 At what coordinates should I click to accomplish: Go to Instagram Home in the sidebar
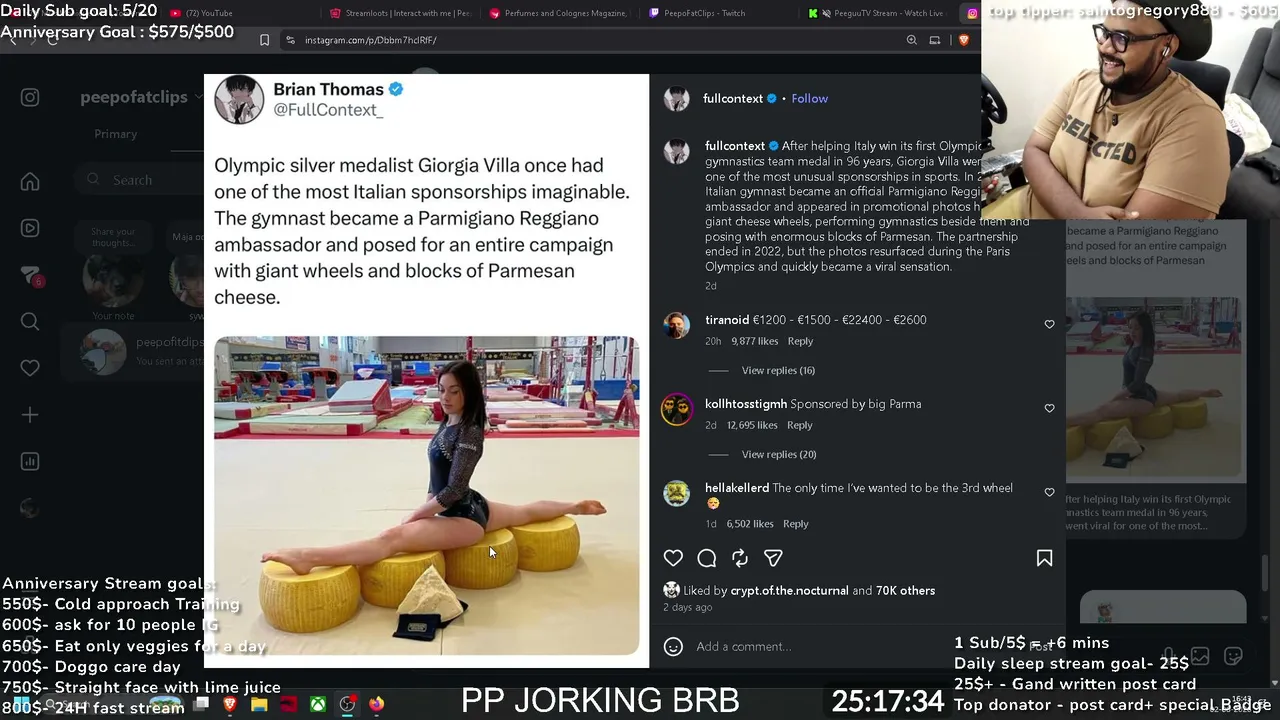coord(30,181)
